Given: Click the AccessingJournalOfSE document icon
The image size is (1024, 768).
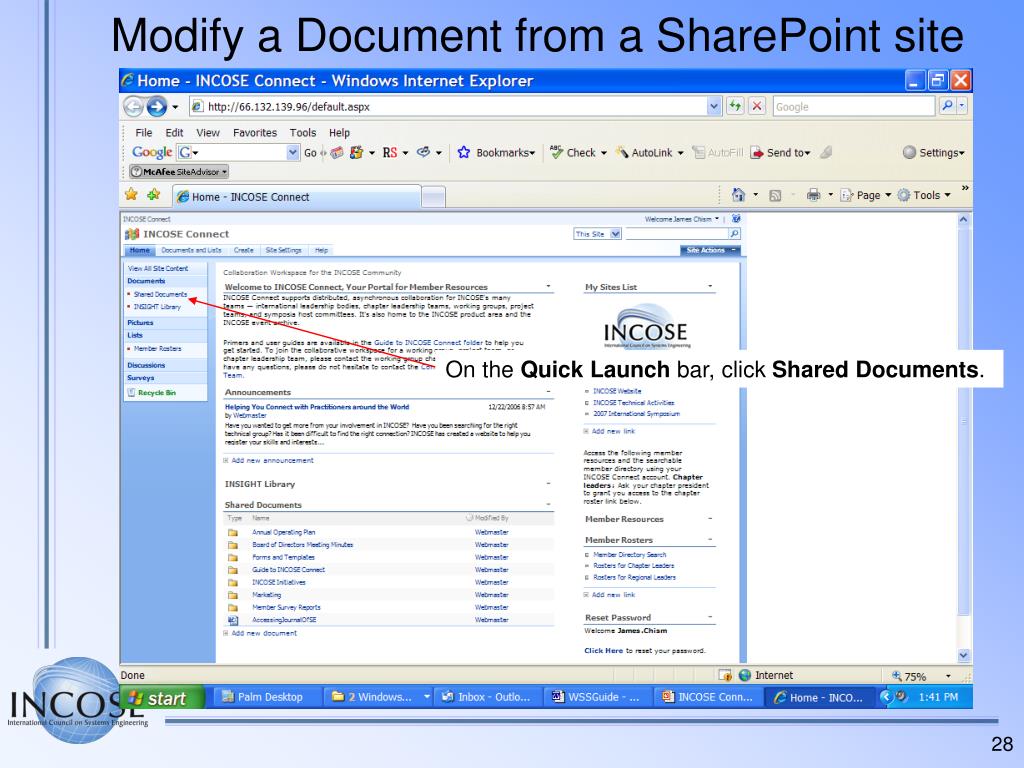Looking at the screenshot, I should pyautogui.click(x=232, y=620).
